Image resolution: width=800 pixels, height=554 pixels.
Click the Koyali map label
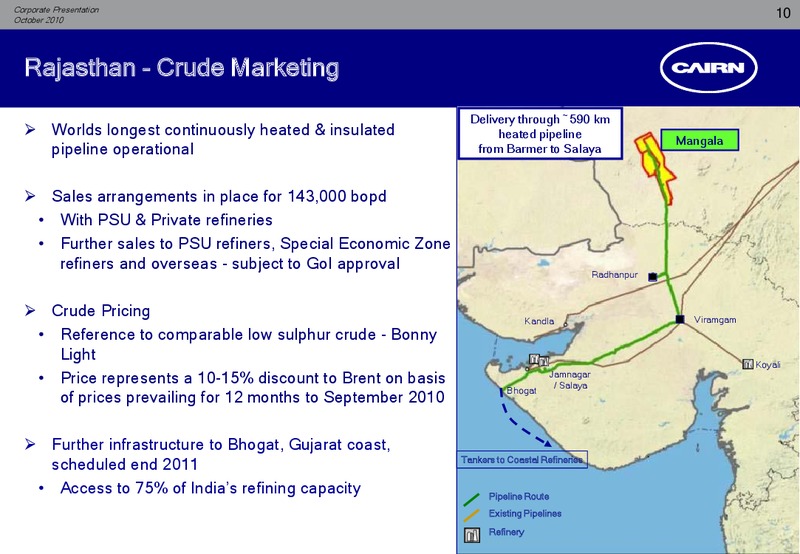[767, 365]
